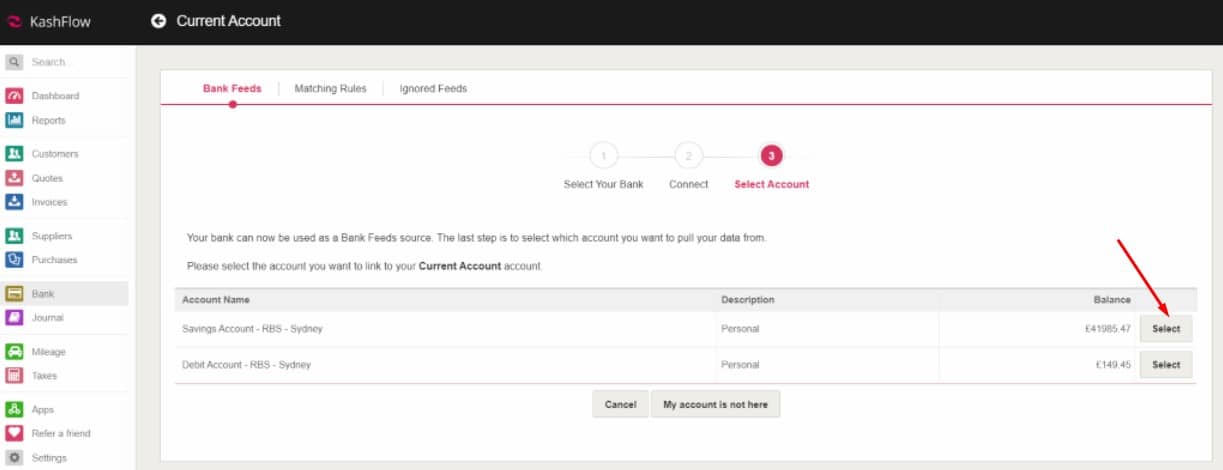Click the back arrow beside Current Account
The height and width of the screenshot is (470, 1223).
[x=158, y=21]
